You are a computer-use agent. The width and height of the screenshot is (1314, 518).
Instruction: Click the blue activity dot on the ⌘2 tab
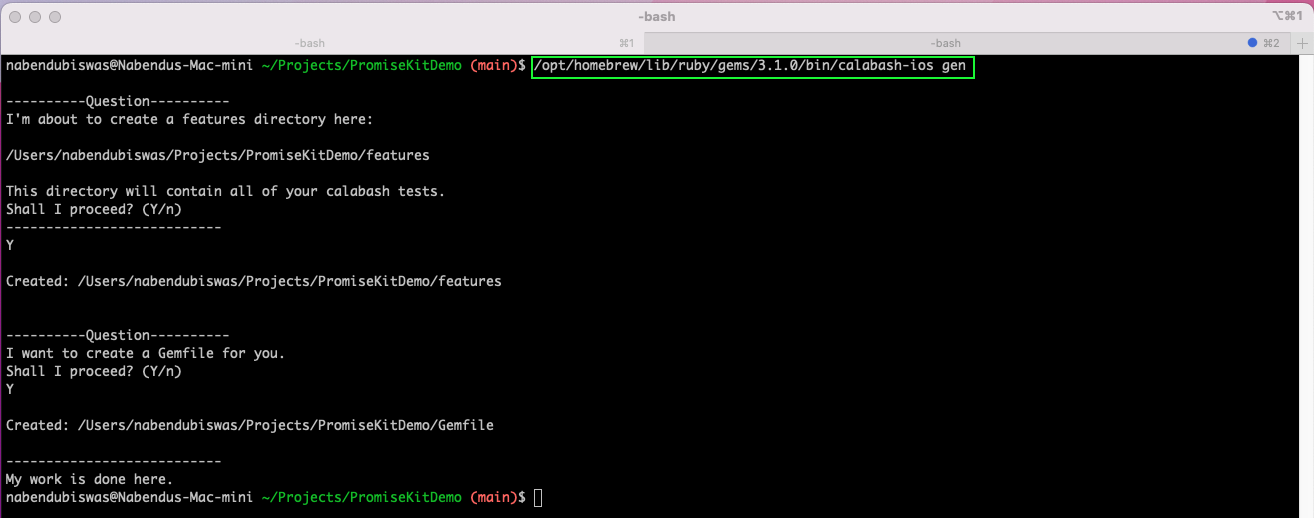click(1253, 43)
